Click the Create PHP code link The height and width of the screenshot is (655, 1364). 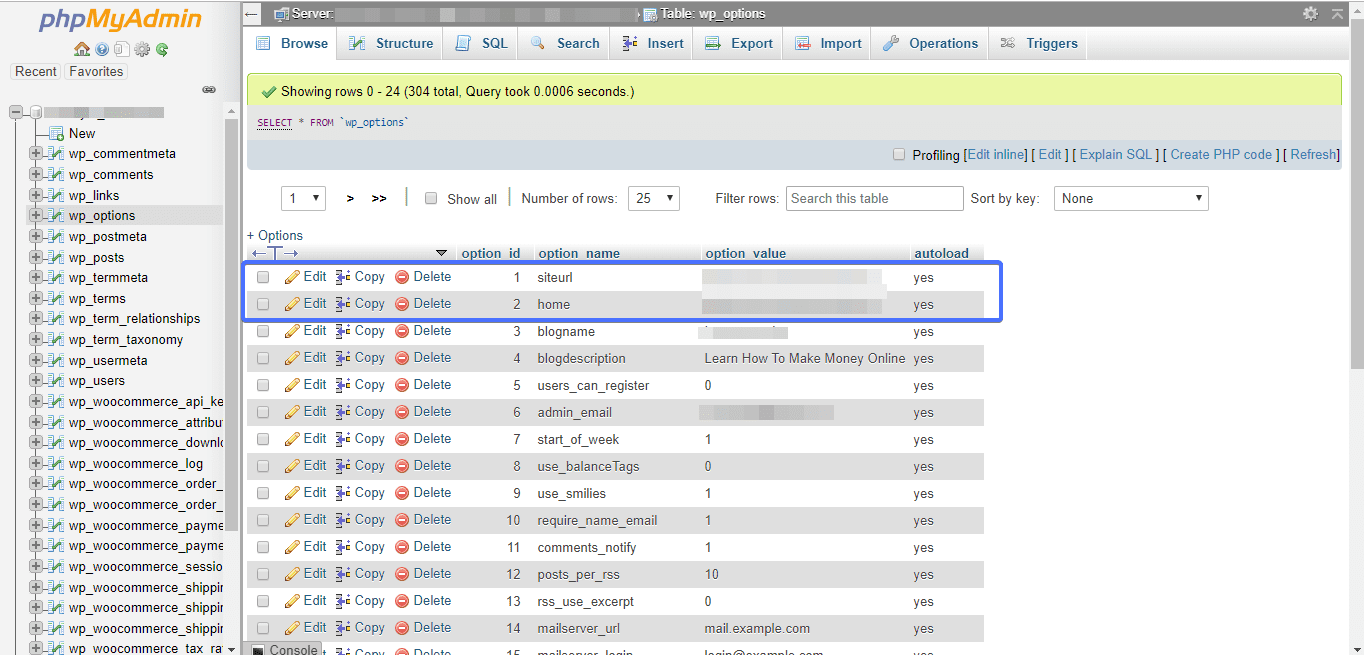[1221, 155]
